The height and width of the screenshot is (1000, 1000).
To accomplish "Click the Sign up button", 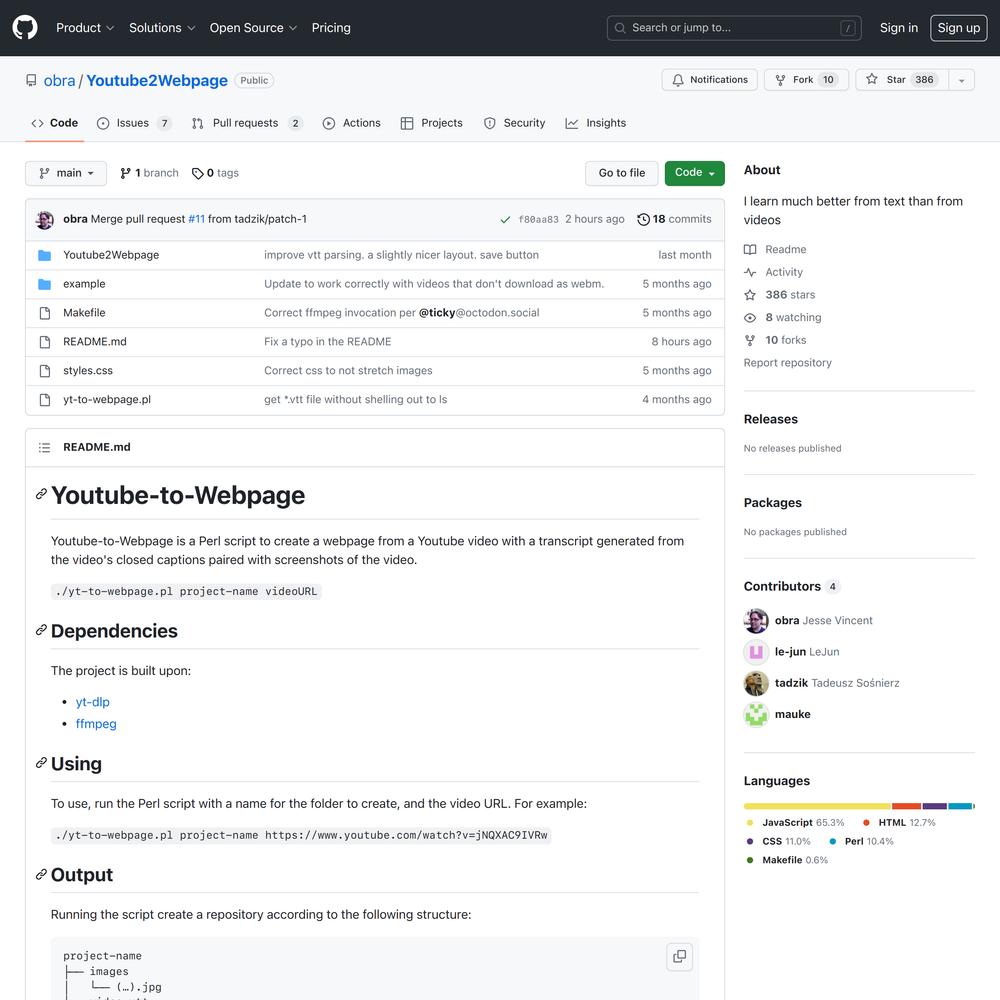I will (x=958, y=27).
